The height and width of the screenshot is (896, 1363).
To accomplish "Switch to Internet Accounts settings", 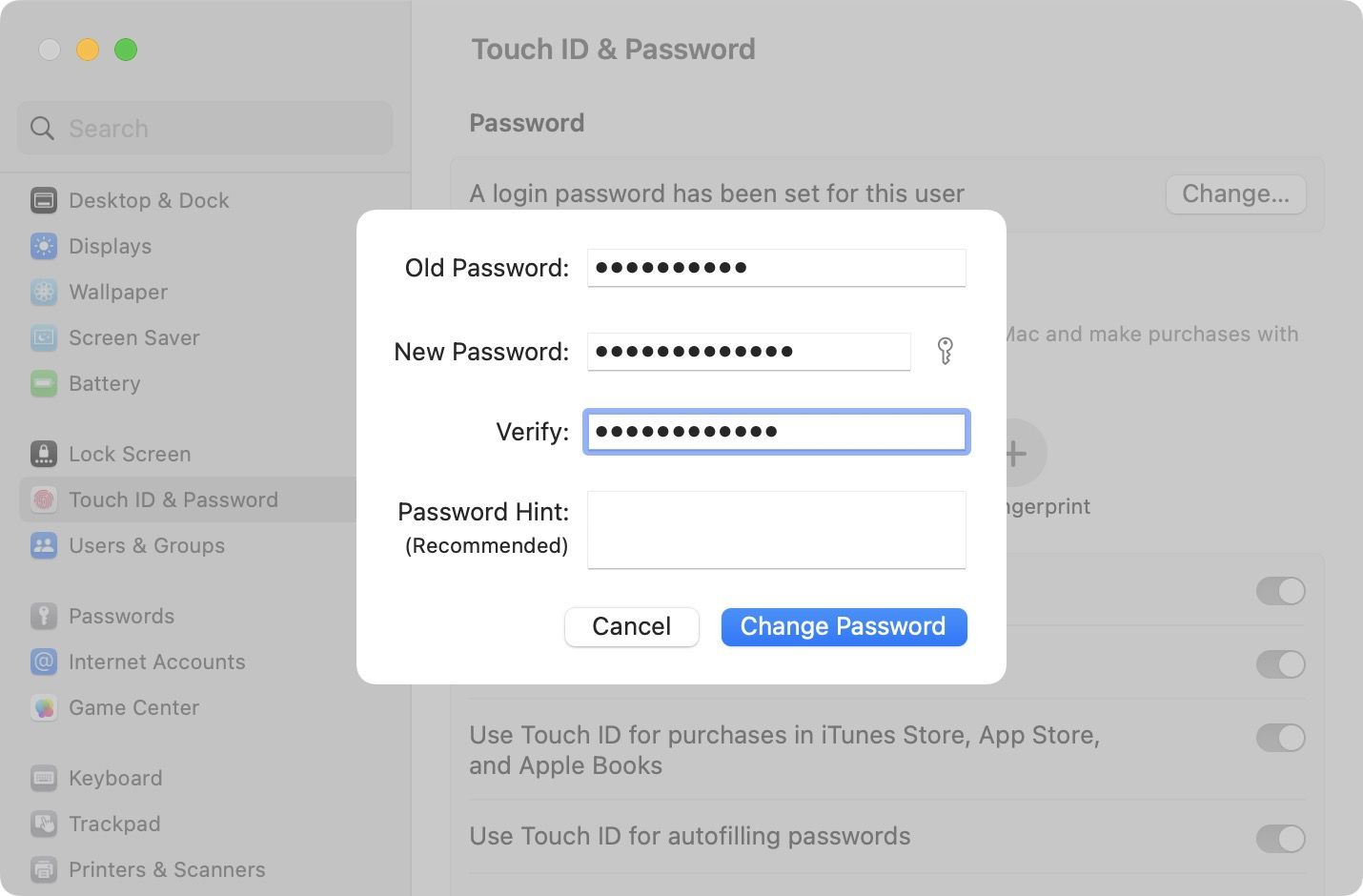I will 44,662.
